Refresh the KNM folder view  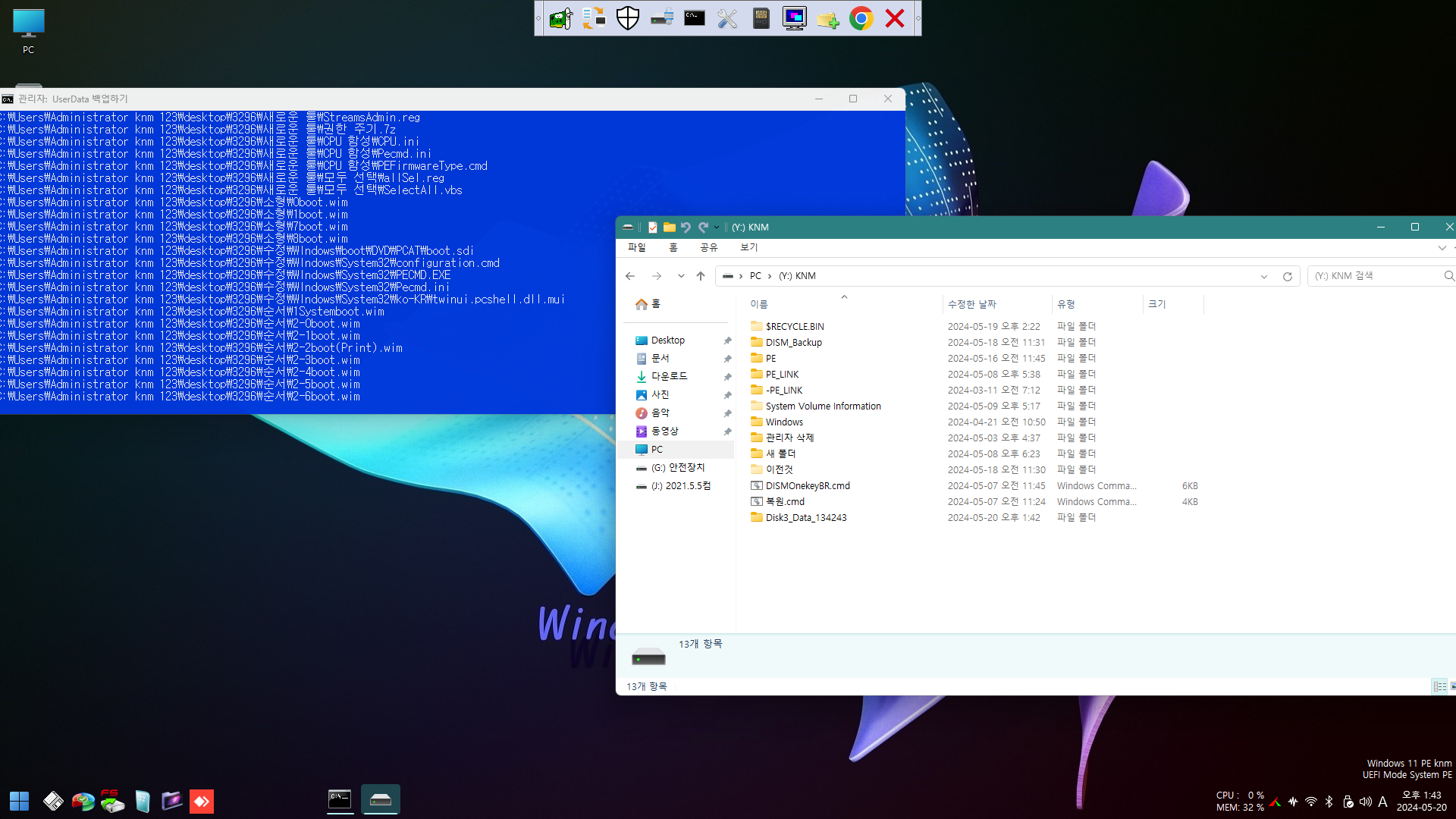(1288, 276)
